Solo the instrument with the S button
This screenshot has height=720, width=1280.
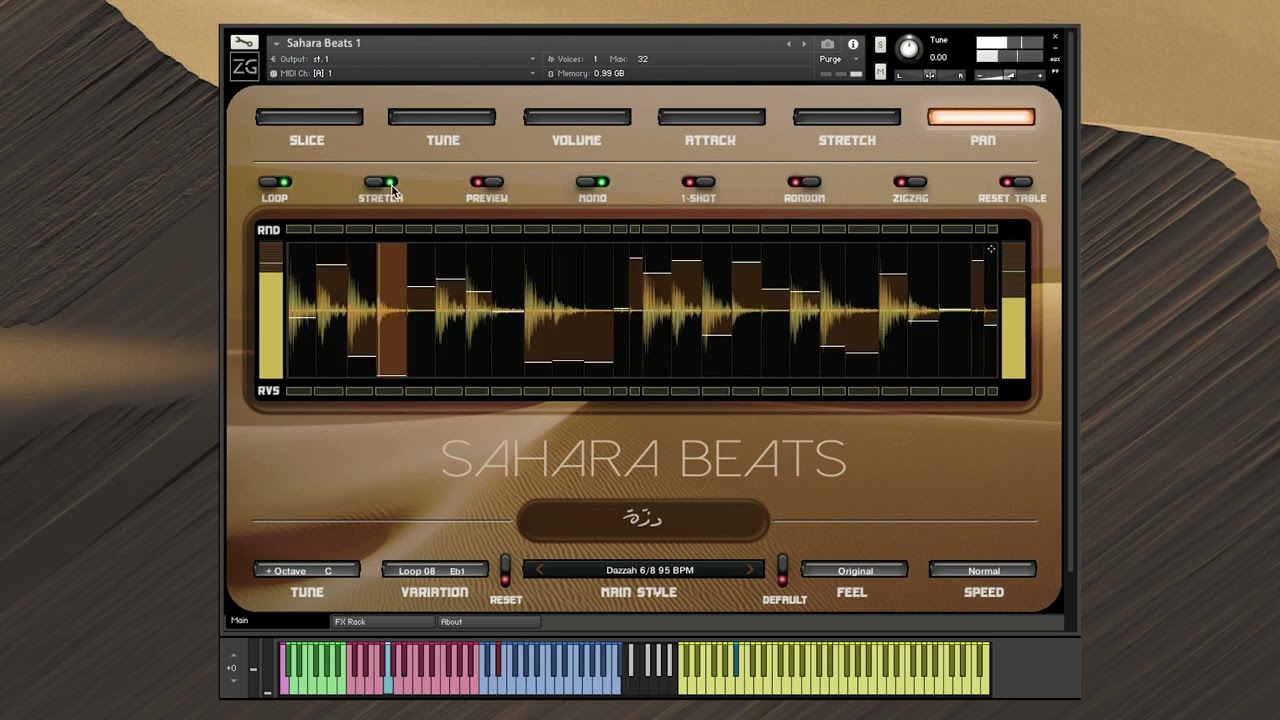[880, 45]
